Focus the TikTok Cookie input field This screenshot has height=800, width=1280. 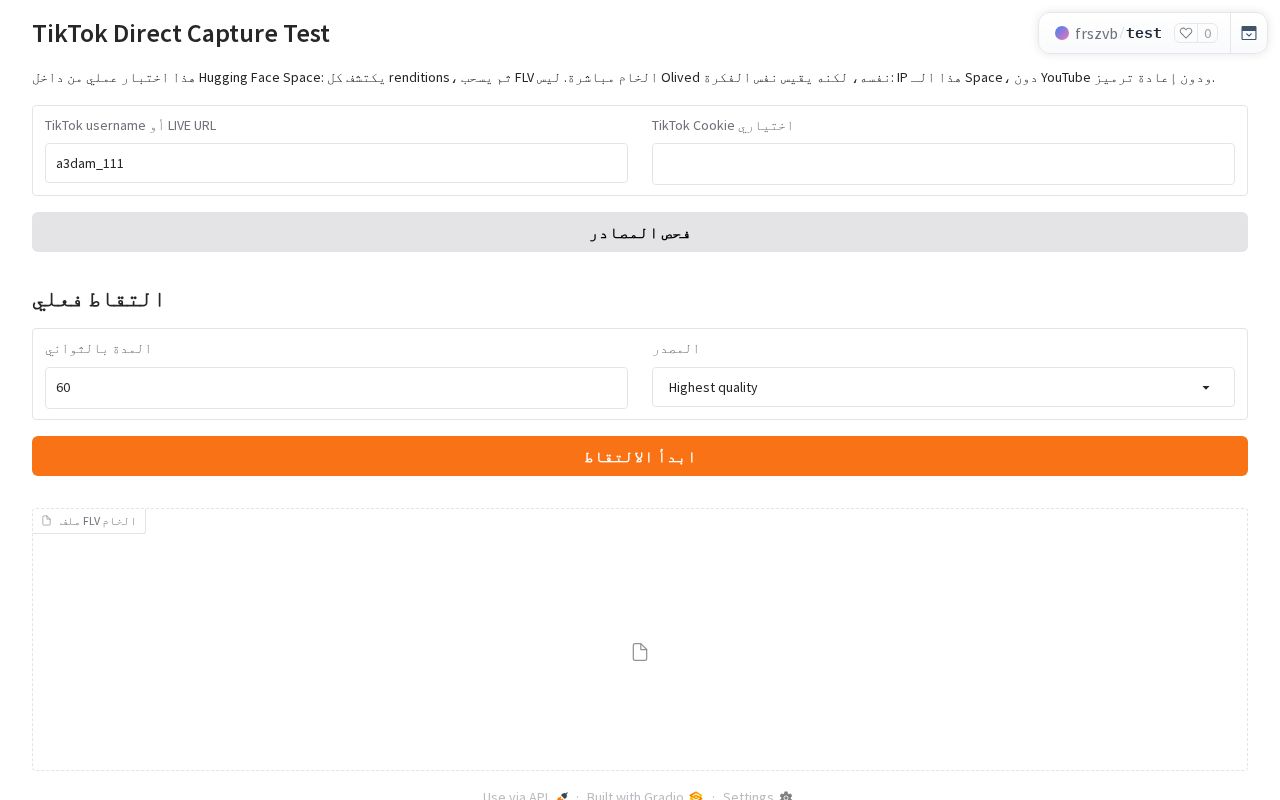coord(943,164)
